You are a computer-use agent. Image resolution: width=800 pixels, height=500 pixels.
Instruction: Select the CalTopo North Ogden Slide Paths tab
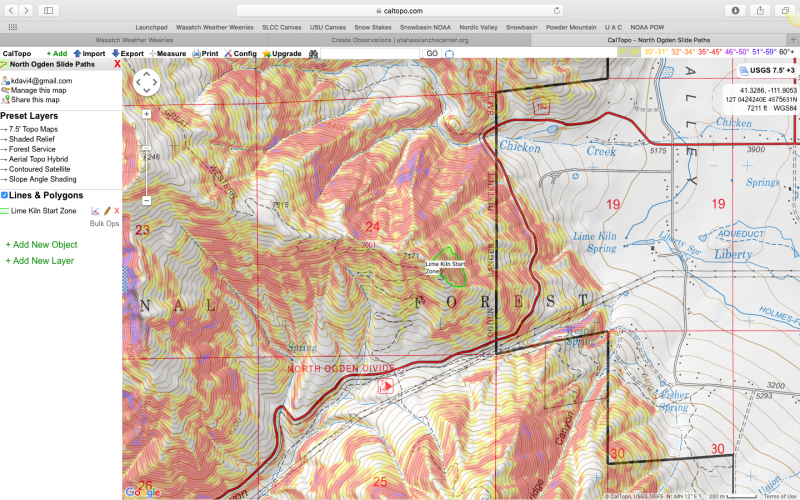click(659, 40)
